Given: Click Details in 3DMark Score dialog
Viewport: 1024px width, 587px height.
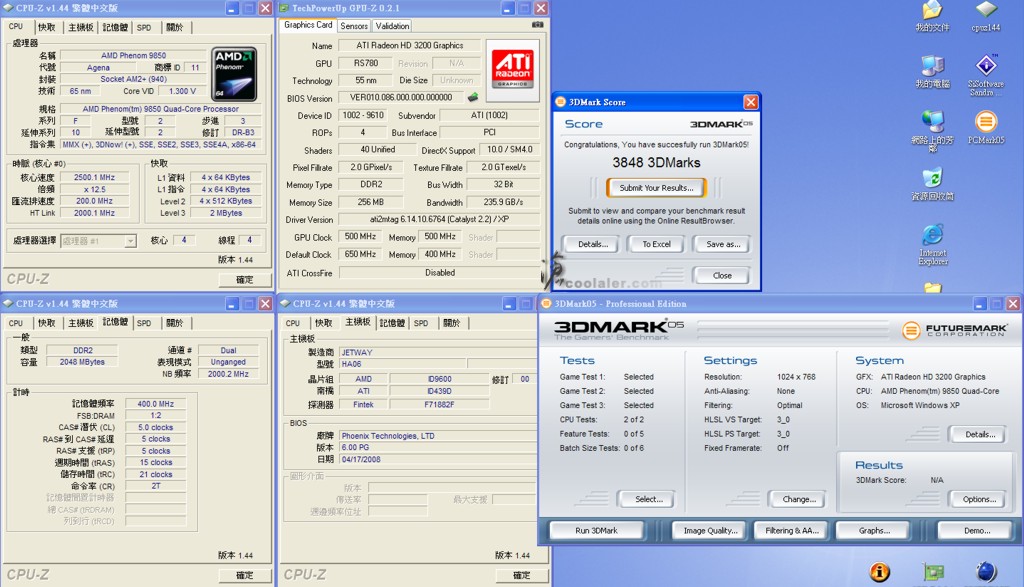Looking at the screenshot, I should point(593,244).
